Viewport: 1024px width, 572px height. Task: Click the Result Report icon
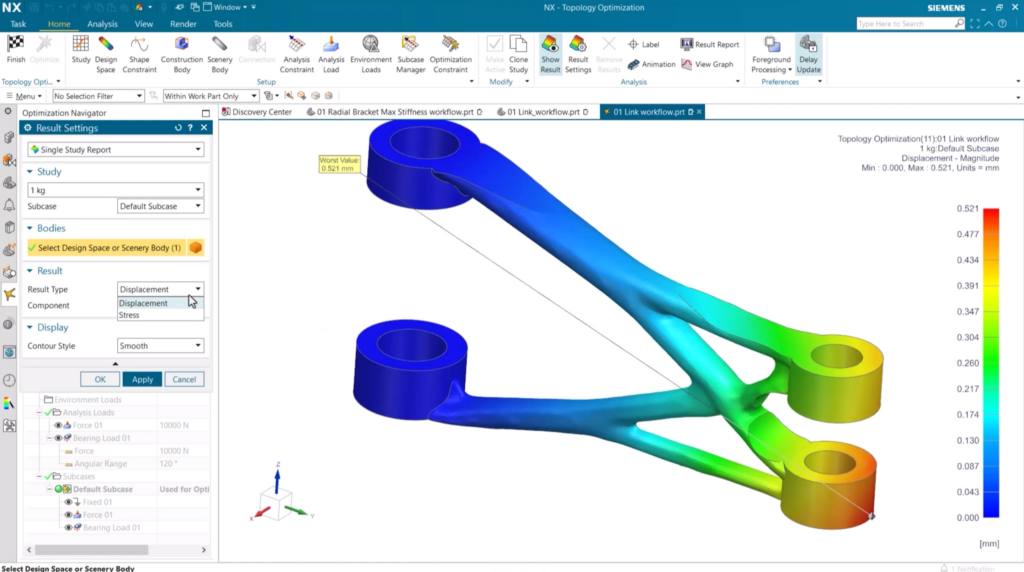tap(710, 45)
